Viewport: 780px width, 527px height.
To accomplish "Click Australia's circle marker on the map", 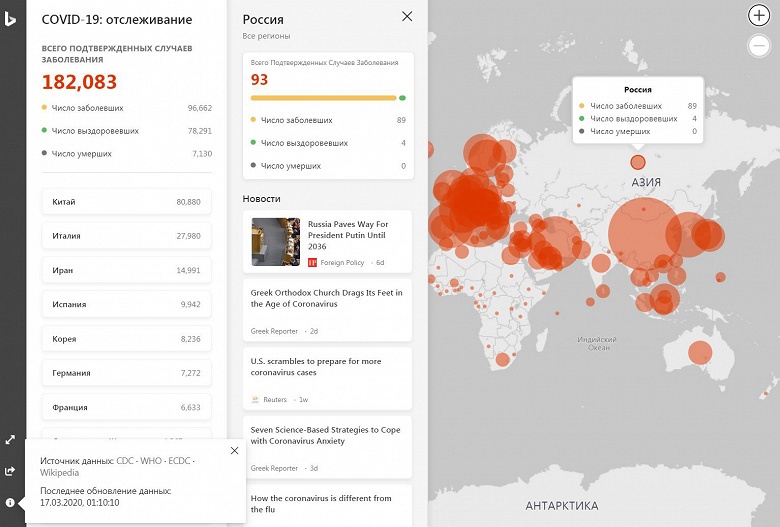I will coord(696,354).
